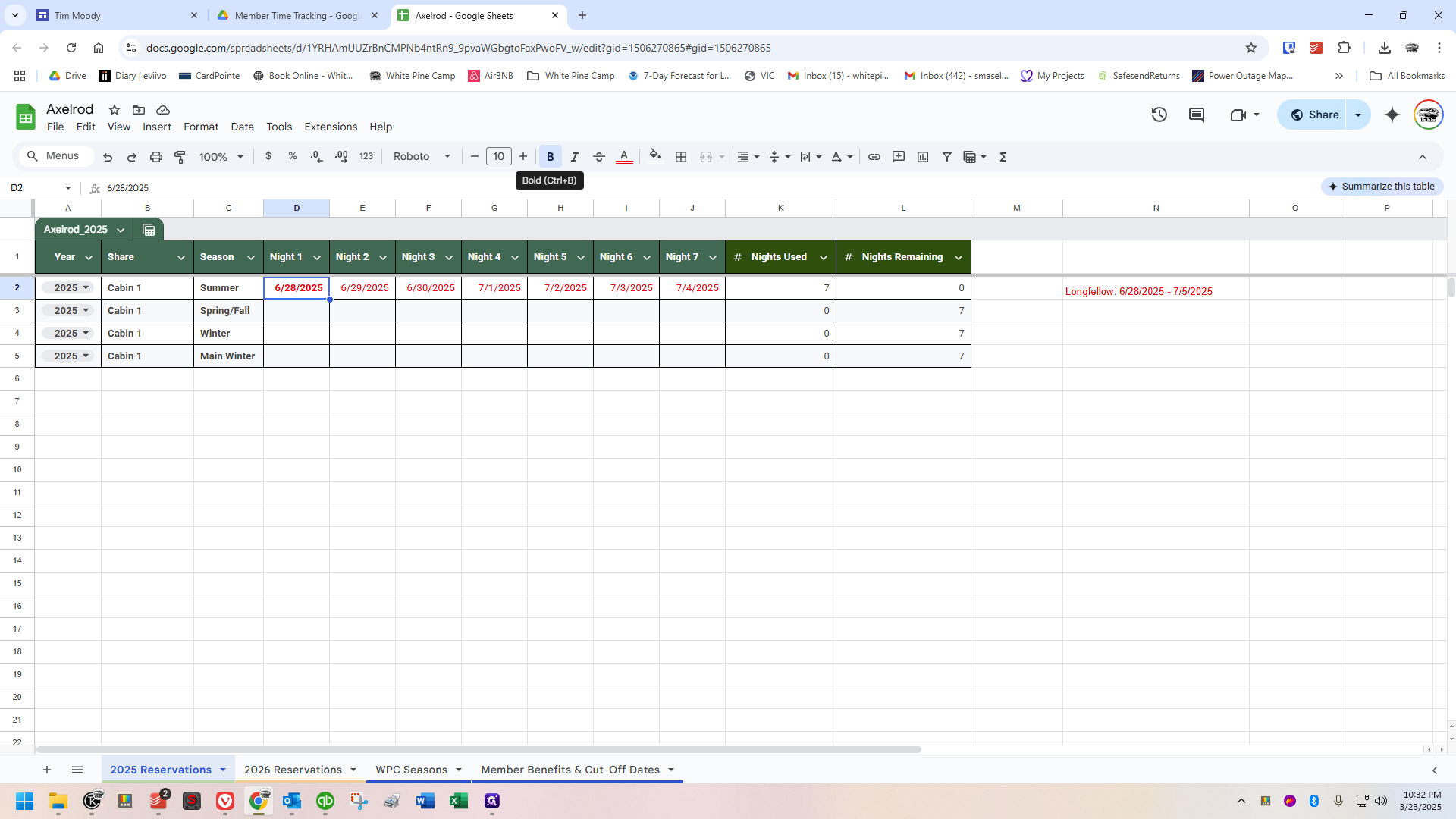Click cloud document status icon
The width and height of the screenshot is (1456, 819).
point(163,110)
